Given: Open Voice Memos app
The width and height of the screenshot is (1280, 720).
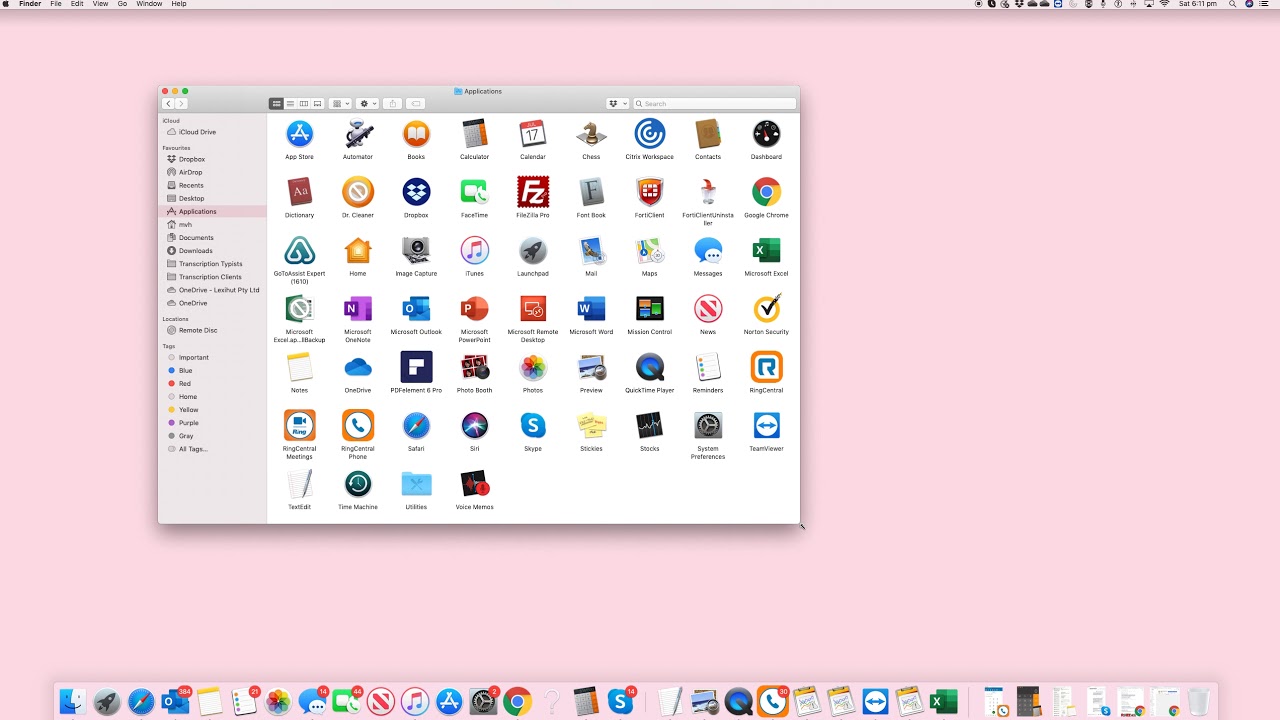Looking at the screenshot, I should [475, 484].
